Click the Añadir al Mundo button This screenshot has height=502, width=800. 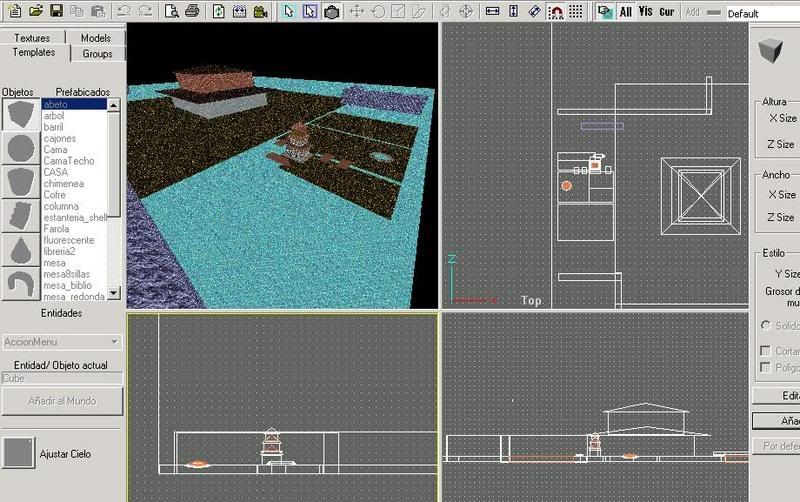coord(62,400)
